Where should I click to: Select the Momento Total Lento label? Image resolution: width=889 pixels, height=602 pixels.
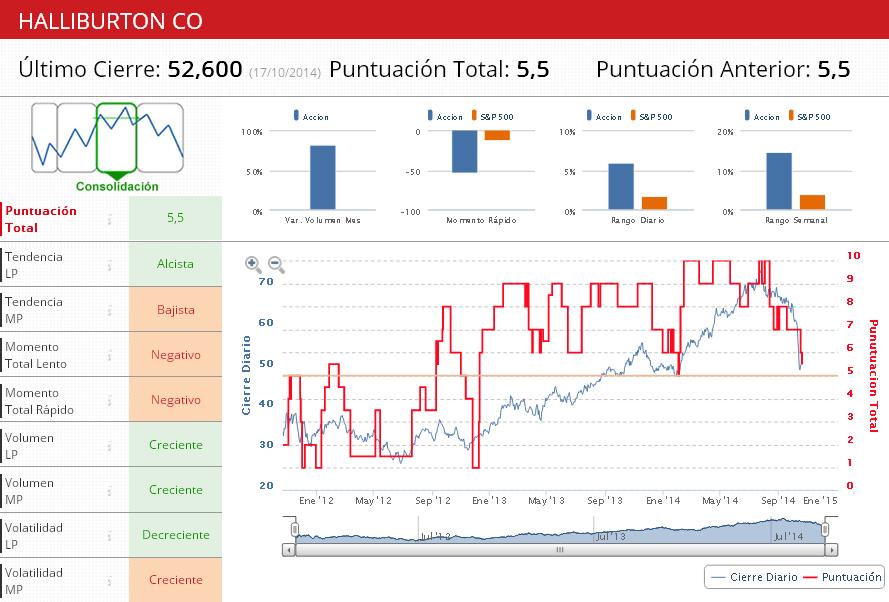click(x=36, y=355)
